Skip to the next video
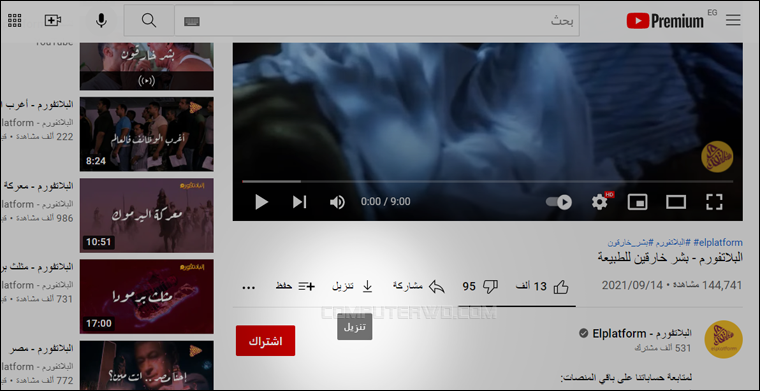This screenshot has height=391, width=760. click(300, 202)
